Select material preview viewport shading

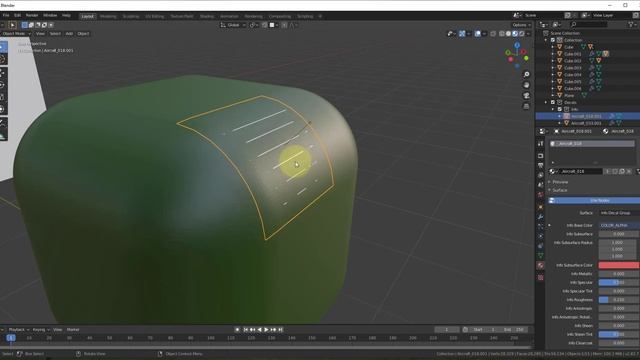pyautogui.click(x=515, y=33)
